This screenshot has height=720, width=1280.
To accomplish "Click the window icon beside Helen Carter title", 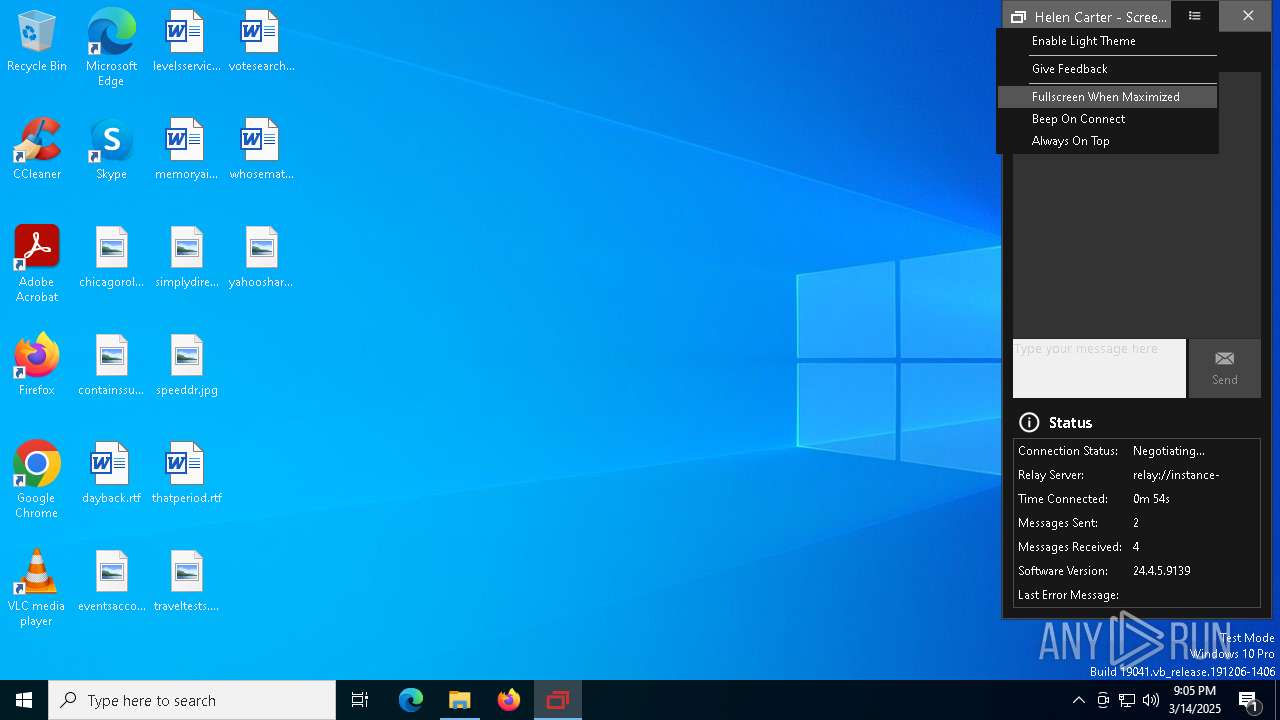I will pos(1018,17).
